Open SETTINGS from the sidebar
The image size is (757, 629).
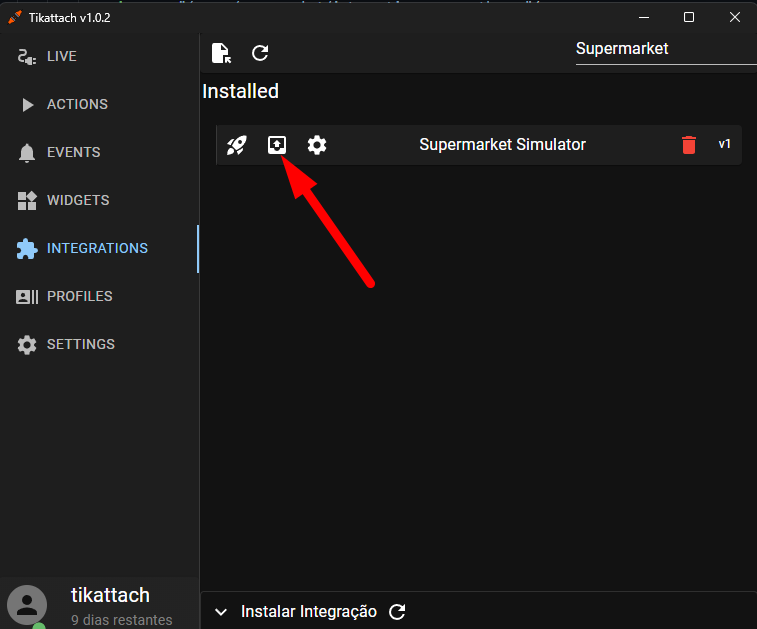coord(99,345)
